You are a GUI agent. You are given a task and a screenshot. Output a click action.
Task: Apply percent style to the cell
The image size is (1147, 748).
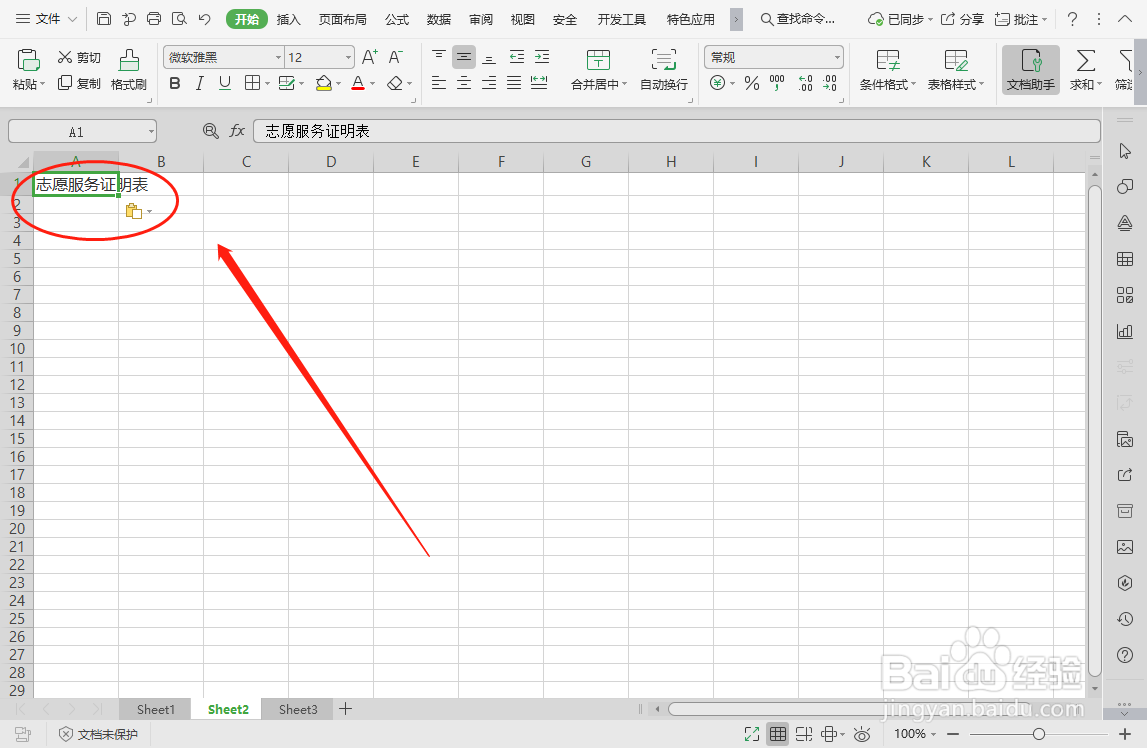[x=750, y=84]
